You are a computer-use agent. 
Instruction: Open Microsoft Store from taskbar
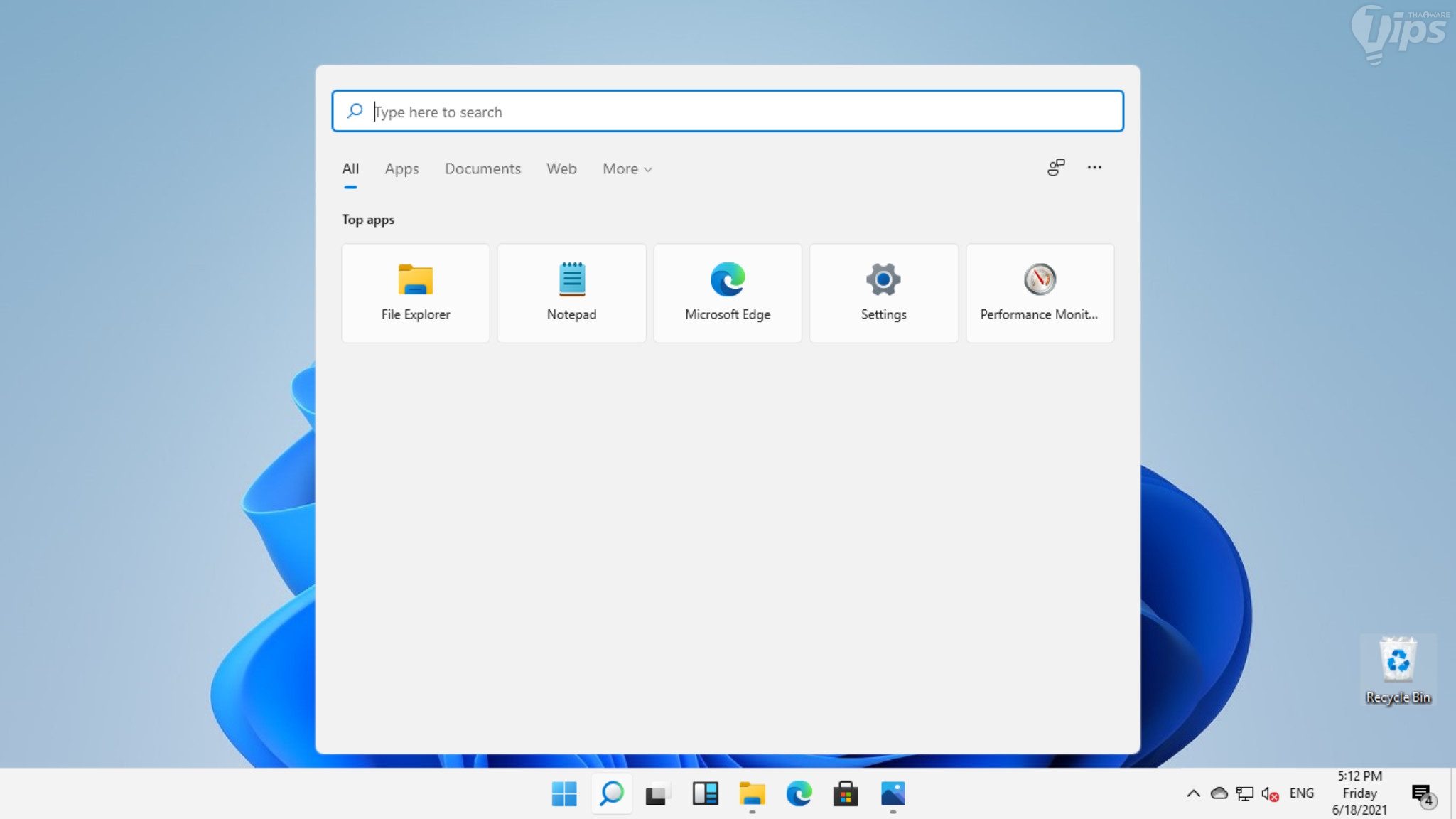pyautogui.click(x=846, y=793)
